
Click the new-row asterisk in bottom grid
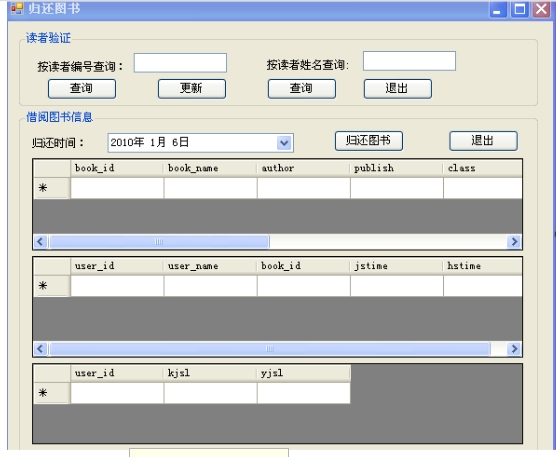pyautogui.click(x=43, y=393)
